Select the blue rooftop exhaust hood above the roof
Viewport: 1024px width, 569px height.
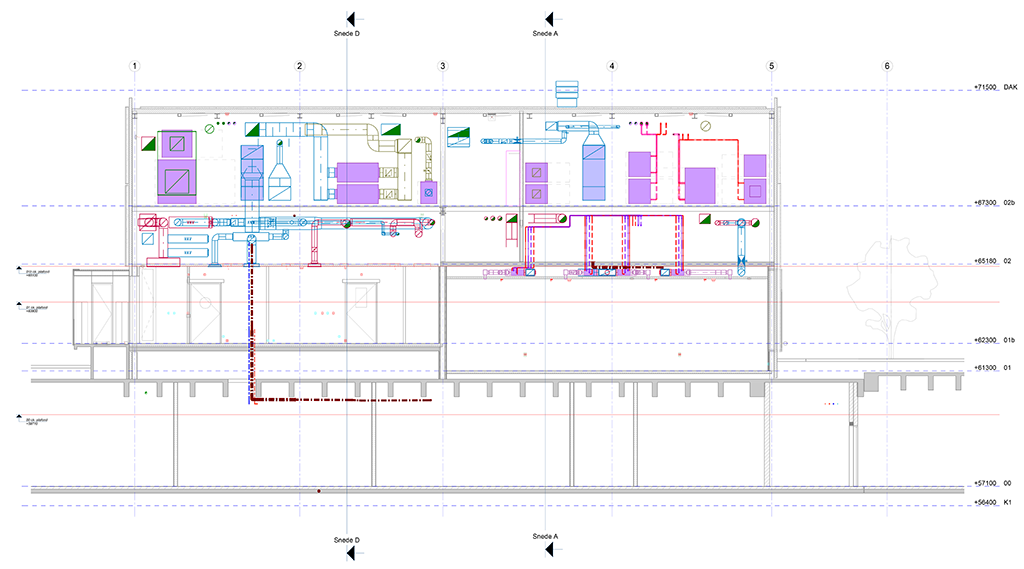567,94
